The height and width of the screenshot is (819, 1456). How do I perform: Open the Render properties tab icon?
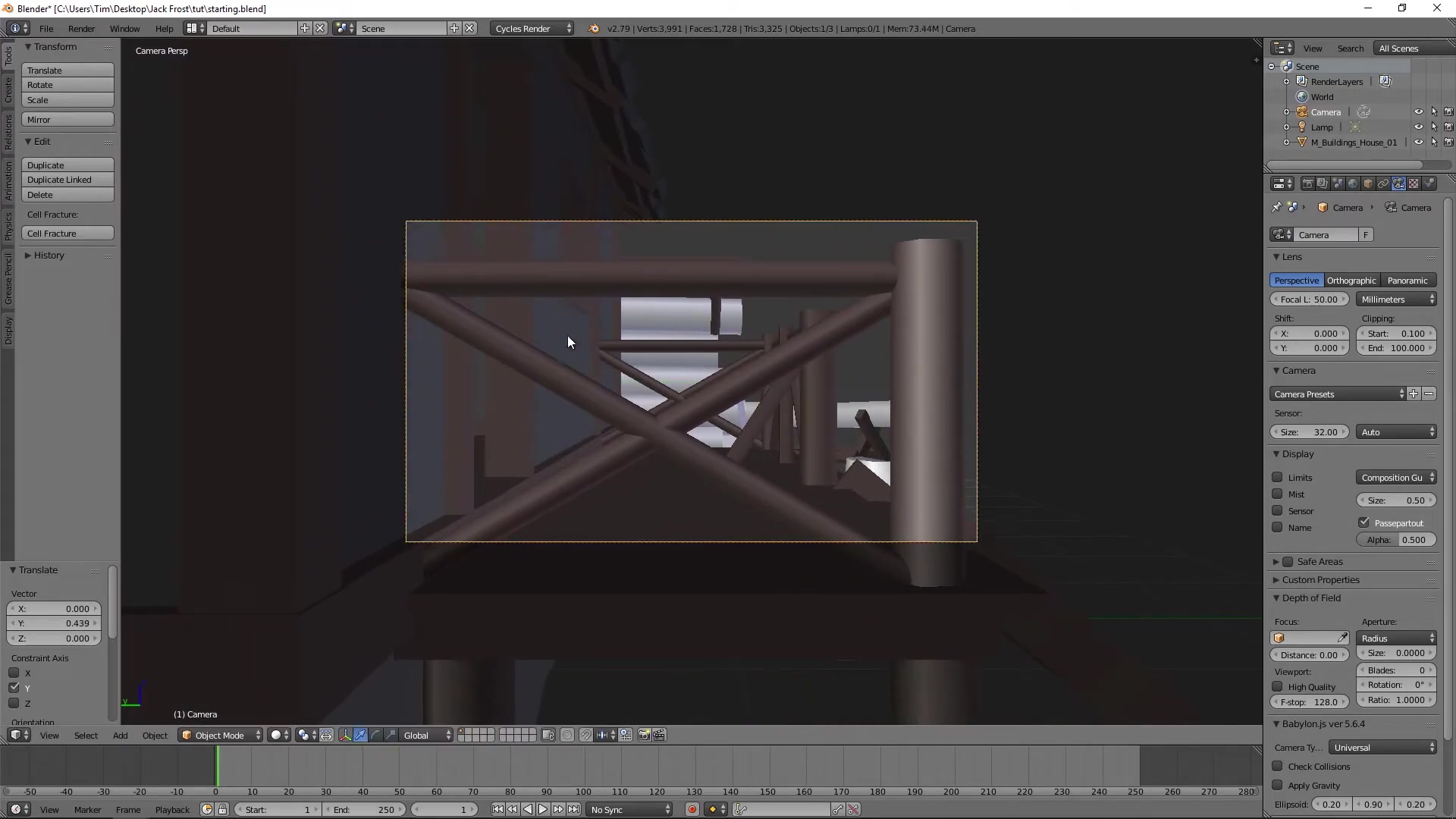(x=1307, y=184)
